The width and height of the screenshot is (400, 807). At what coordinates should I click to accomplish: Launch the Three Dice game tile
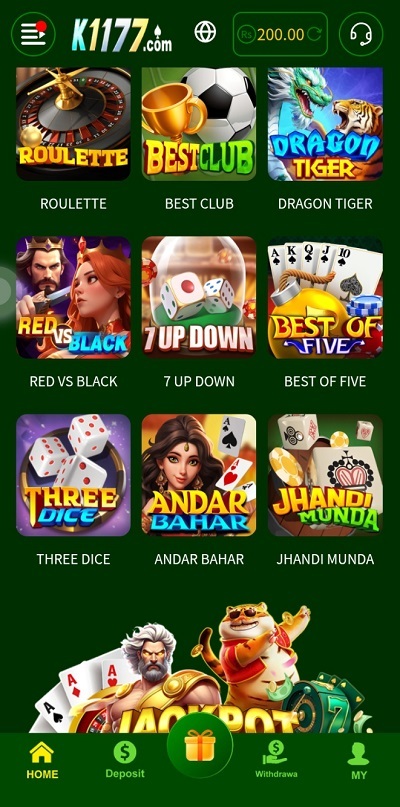tap(73, 475)
